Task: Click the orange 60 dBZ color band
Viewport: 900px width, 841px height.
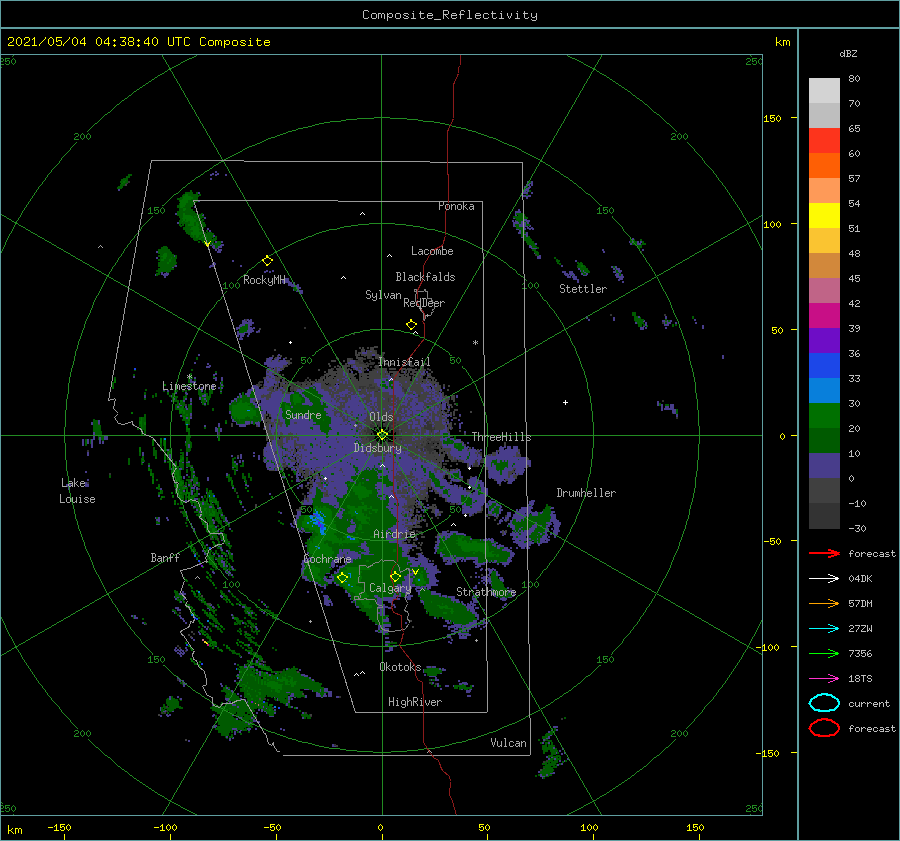Action: click(x=824, y=165)
